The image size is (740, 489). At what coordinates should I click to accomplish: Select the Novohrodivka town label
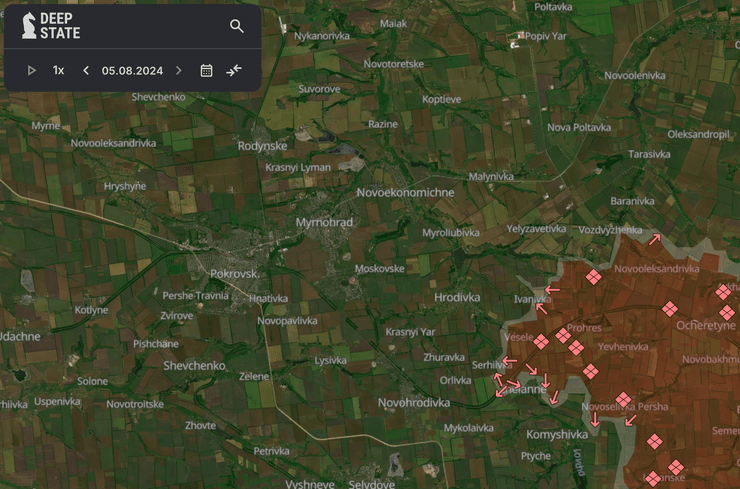[414, 402]
